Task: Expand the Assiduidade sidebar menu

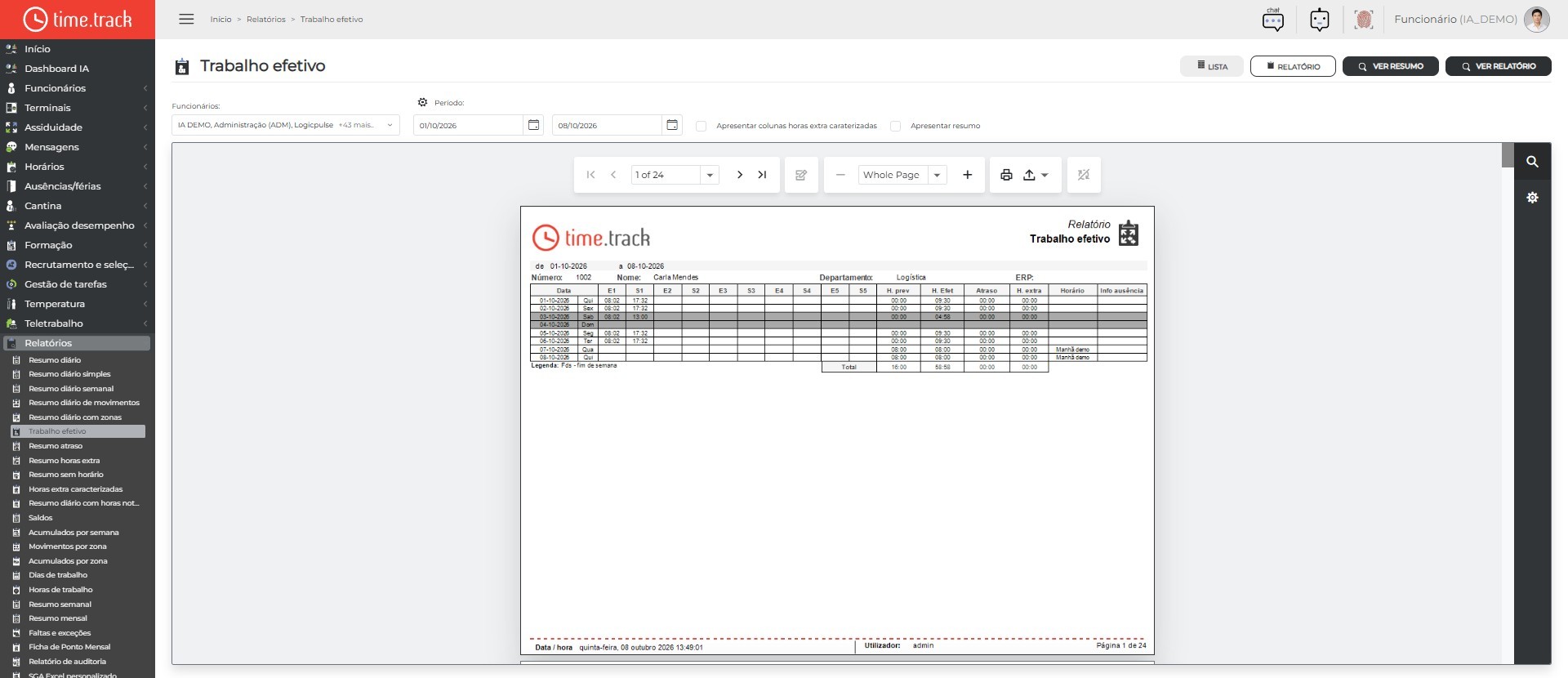Action: 78,127
